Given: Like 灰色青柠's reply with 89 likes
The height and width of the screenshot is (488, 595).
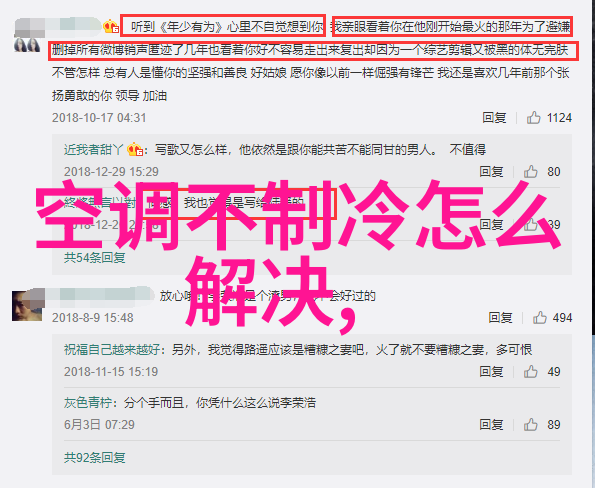Looking at the screenshot, I should (530, 425).
